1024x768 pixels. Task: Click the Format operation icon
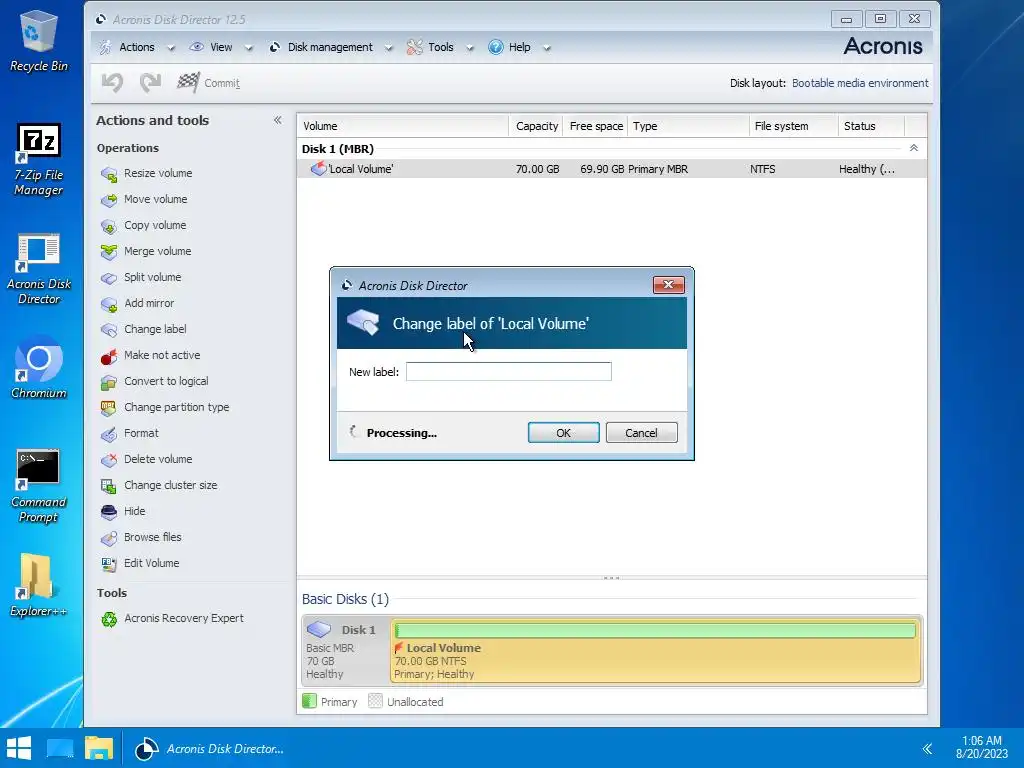(x=108, y=434)
